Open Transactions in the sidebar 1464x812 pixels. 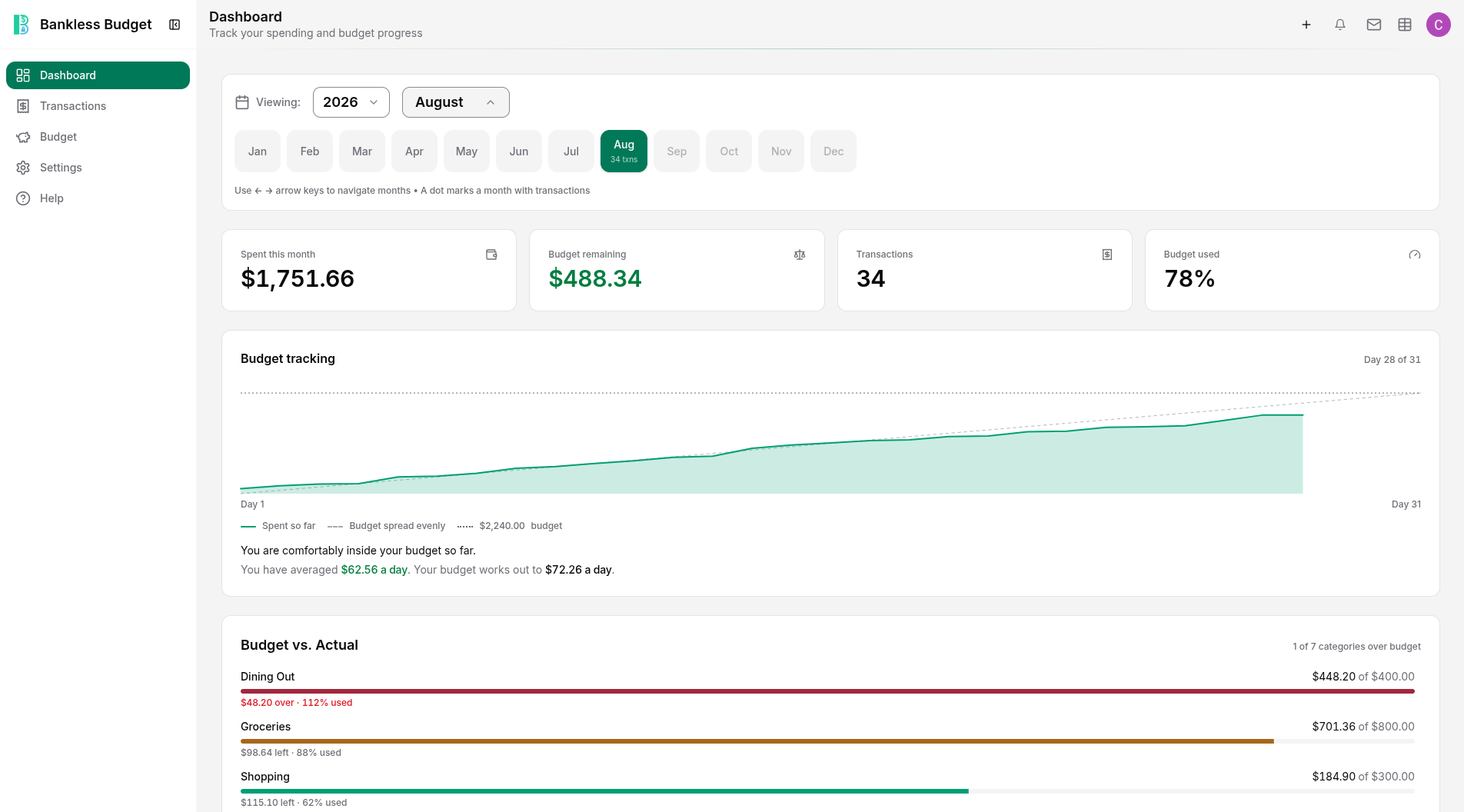click(98, 106)
